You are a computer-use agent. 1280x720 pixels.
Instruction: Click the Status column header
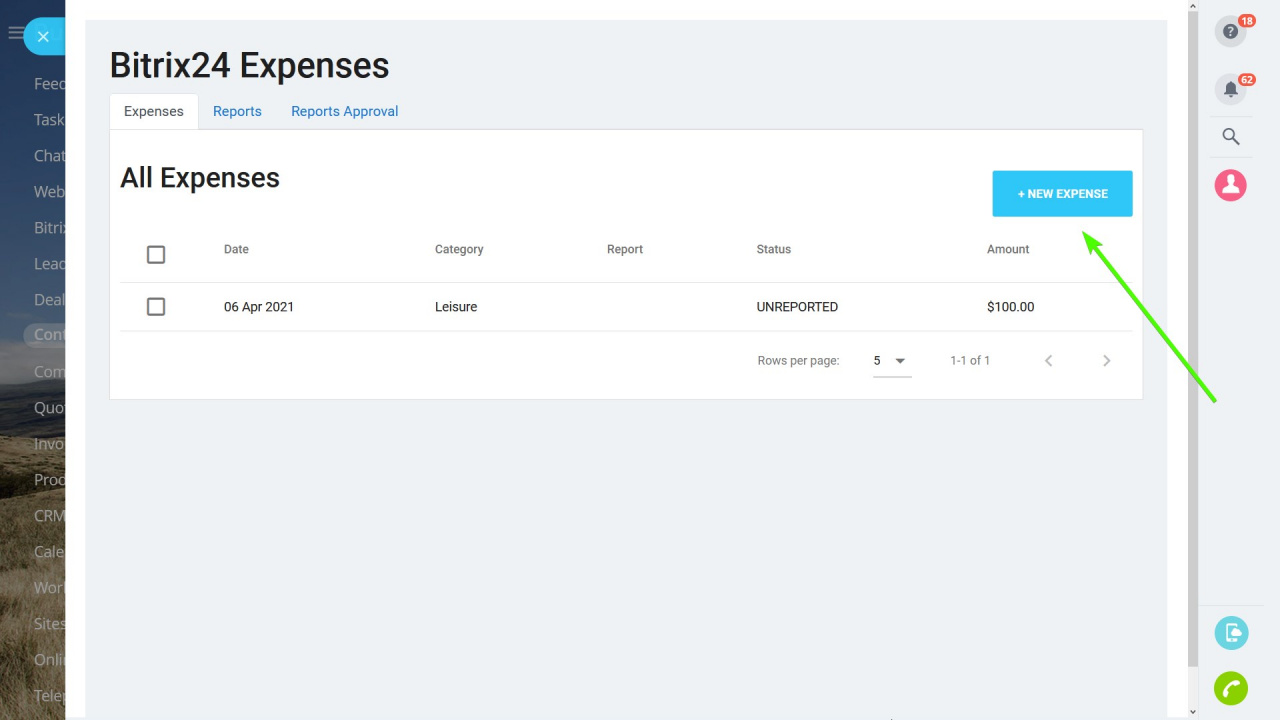pos(774,249)
